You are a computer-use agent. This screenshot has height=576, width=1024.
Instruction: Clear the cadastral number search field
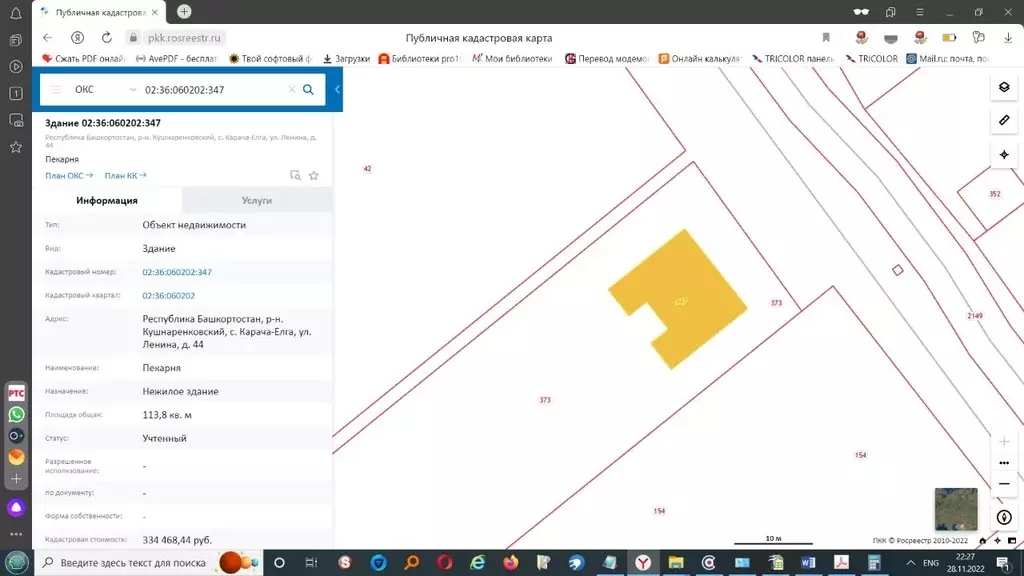[292, 90]
